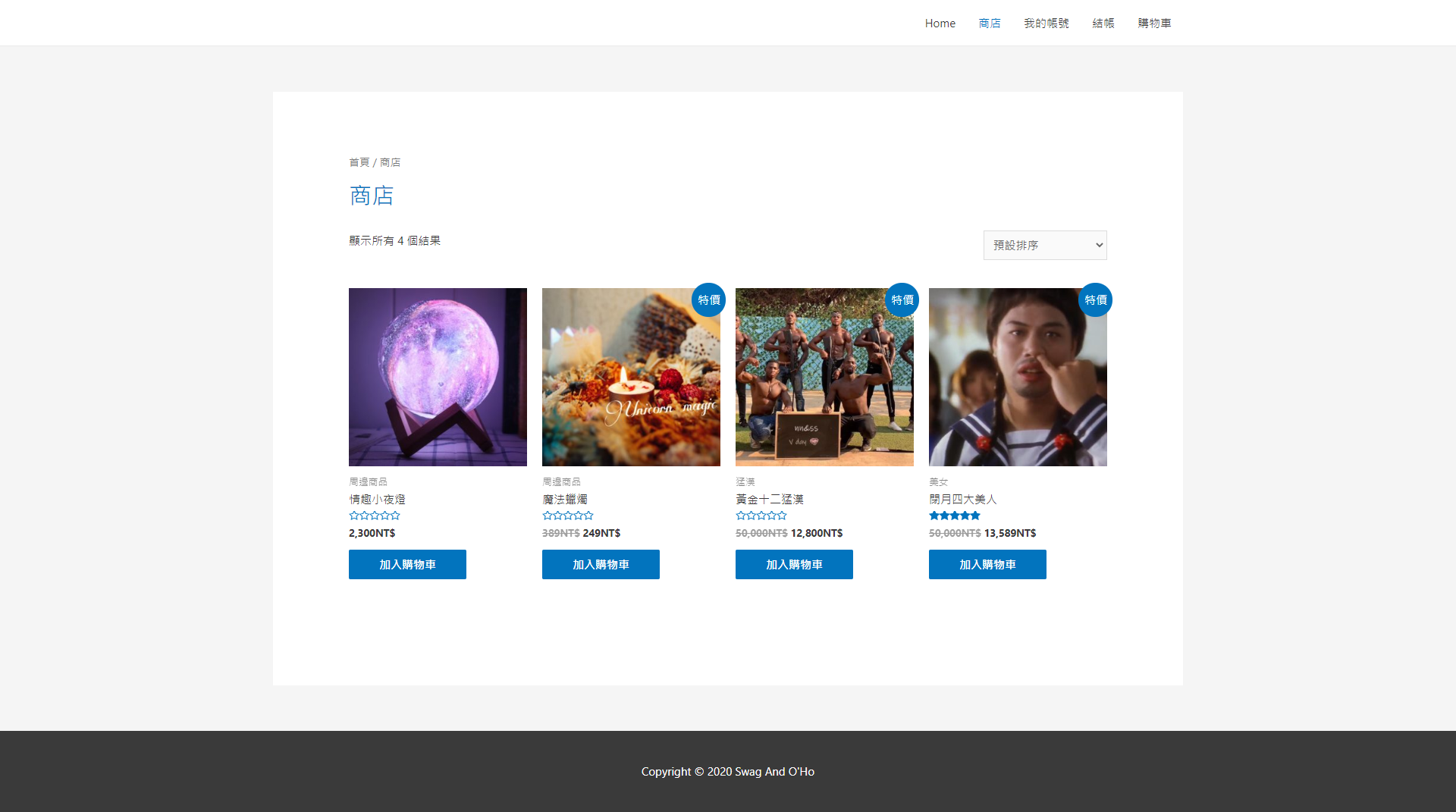
Task: Go to 我的帳號 menu item
Action: point(1046,24)
